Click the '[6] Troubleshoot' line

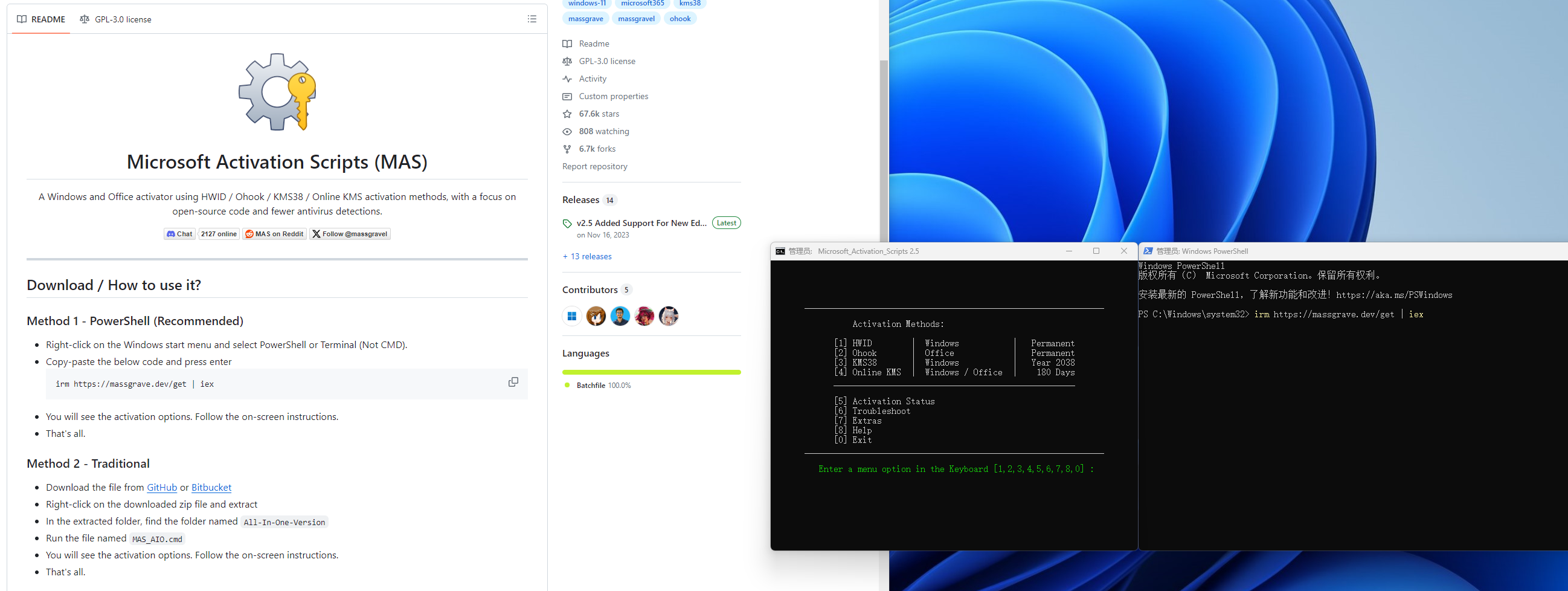tap(872, 412)
